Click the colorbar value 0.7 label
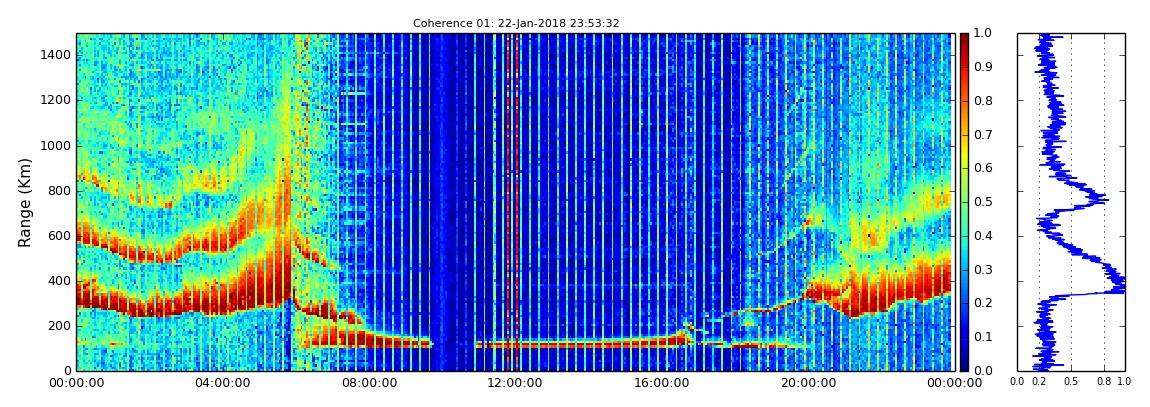Image resolution: width=1150 pixels, height=407 pixels. click(x=981, y=135)
